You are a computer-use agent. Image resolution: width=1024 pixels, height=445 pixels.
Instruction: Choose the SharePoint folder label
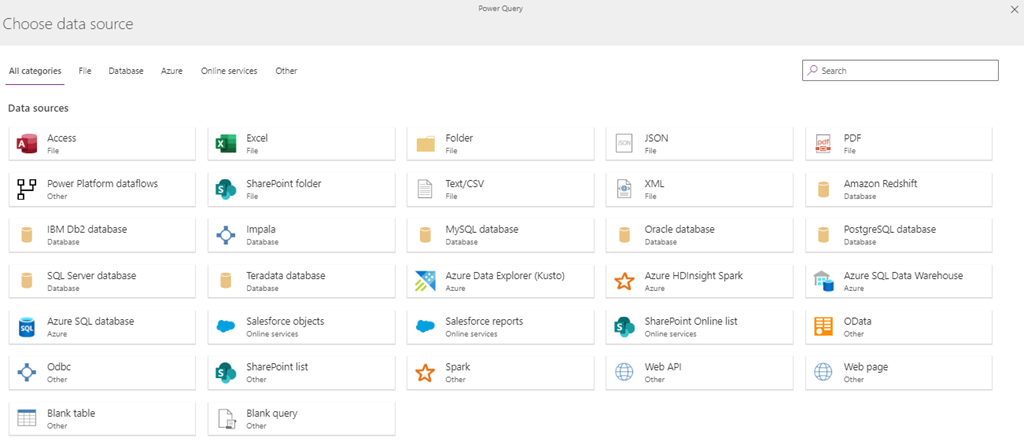coord(283,184)
